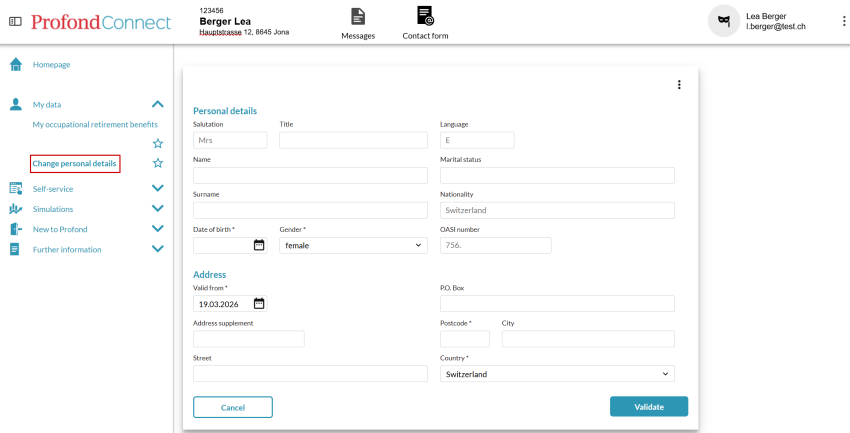The height and width of the screenshot is (433, 850).
Task: Click the Postcode input field
Action: (x=465, y=339)
